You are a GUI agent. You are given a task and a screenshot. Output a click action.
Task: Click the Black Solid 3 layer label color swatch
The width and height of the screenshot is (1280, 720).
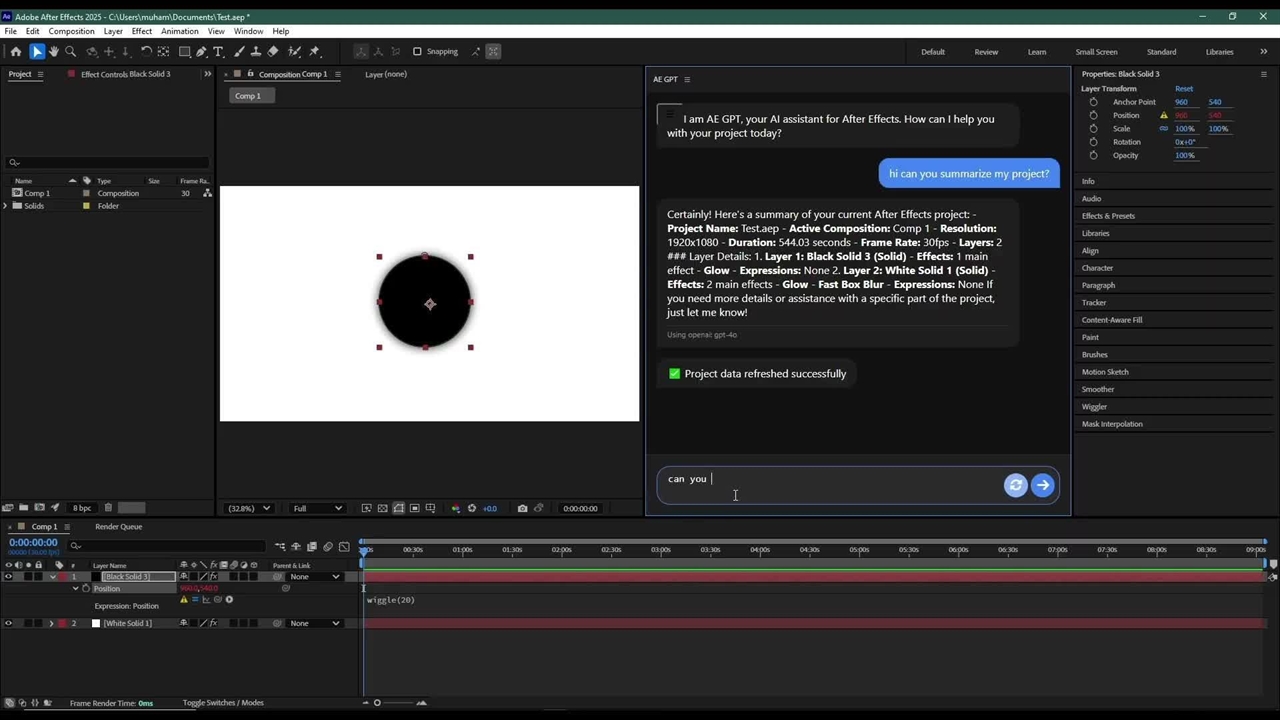pos(61,577)
